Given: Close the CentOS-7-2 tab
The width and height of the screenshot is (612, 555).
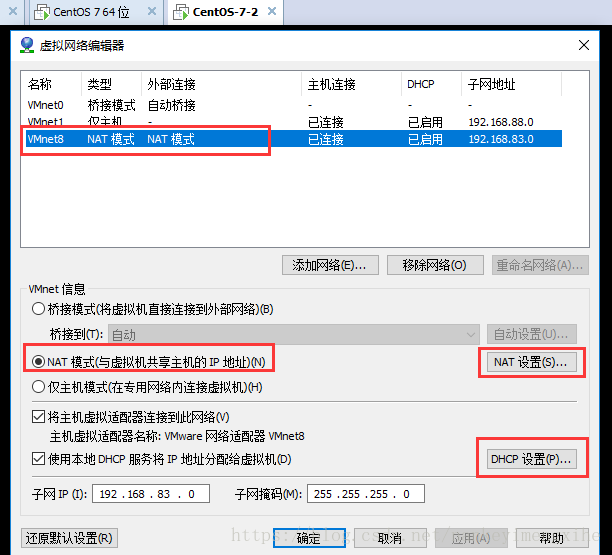Looking at the screenshot, I should (272, 12).
